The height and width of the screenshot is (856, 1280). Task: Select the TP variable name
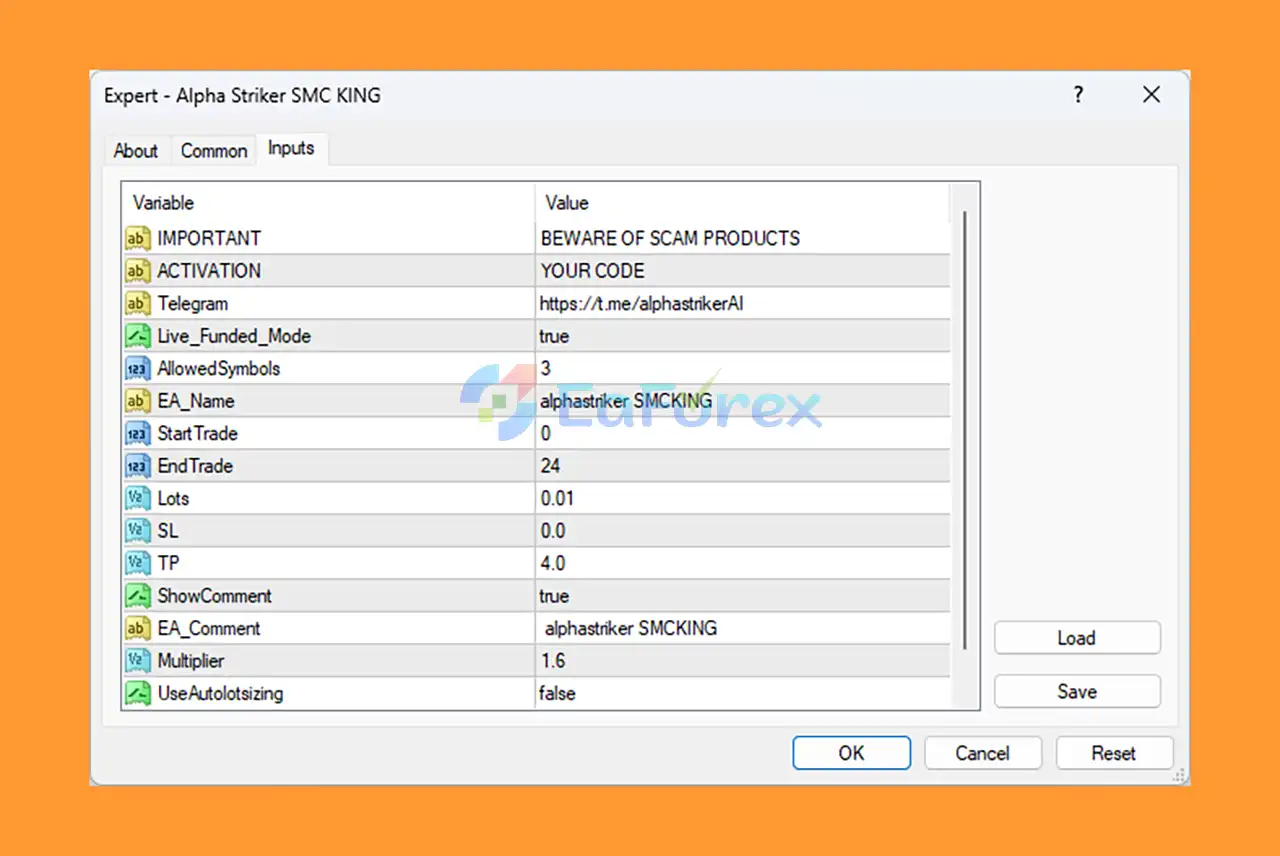[168, 563]
